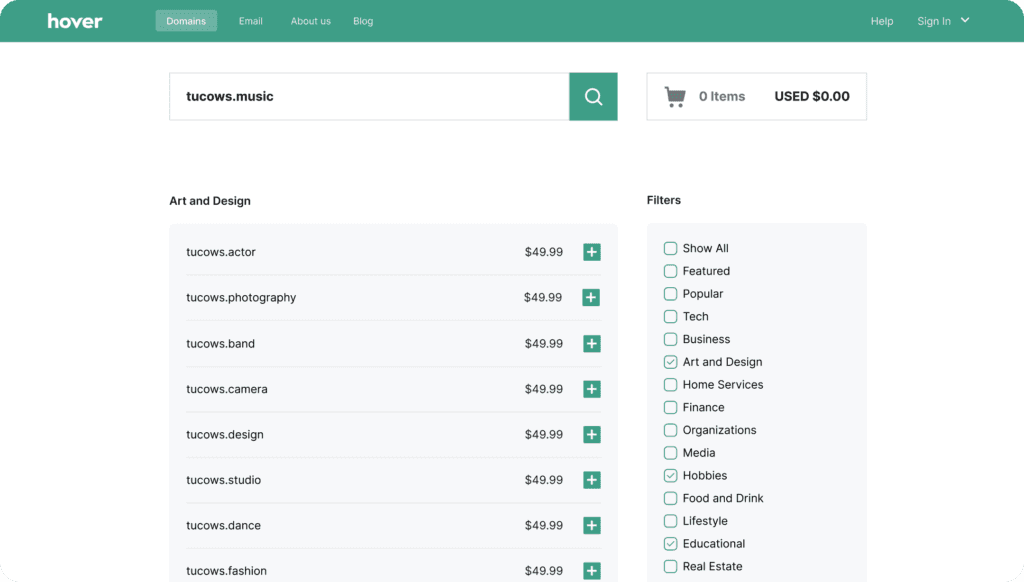Image resolution: width=1024 pixels, height=582 pixels.
Task: Select the tucows.design domain name
Action: click(x=225, y=435)
